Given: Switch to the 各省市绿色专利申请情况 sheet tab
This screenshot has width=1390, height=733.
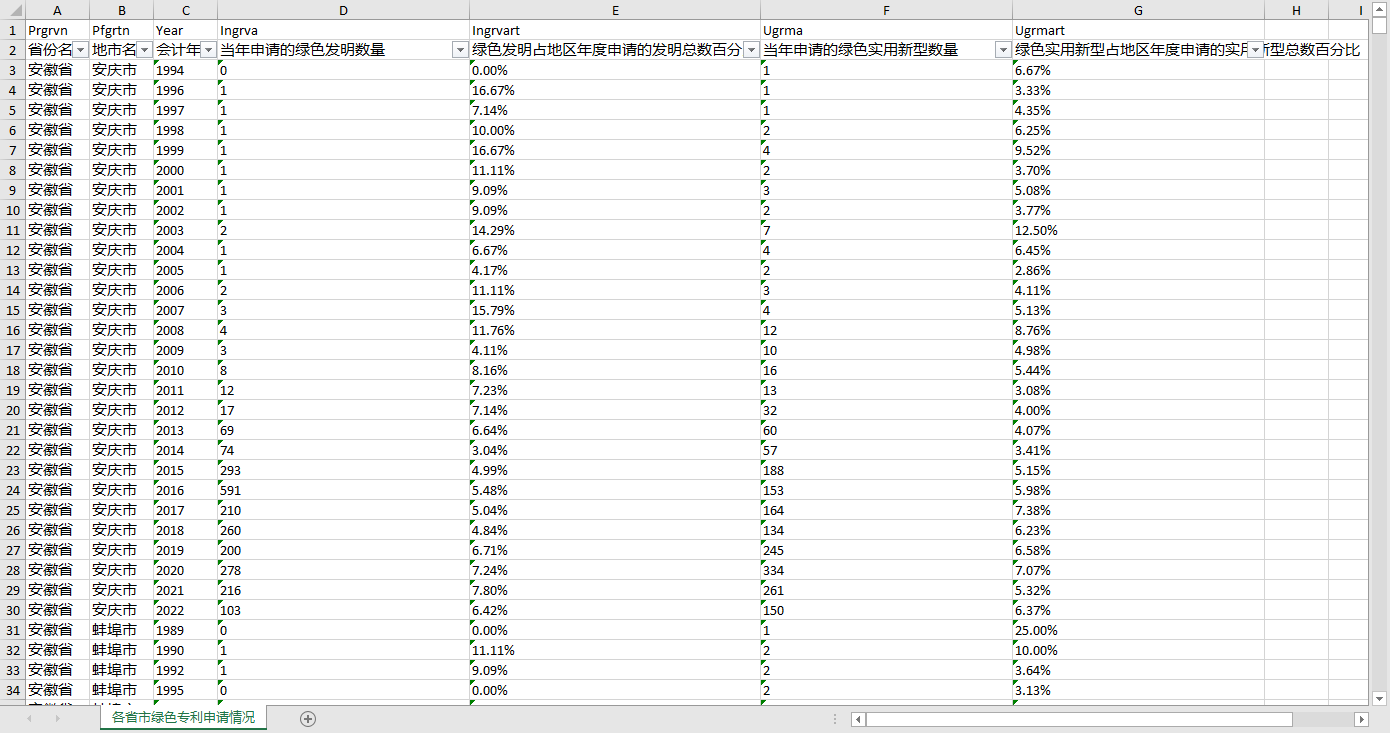Looking at the screenshot, I should [183, 718].
